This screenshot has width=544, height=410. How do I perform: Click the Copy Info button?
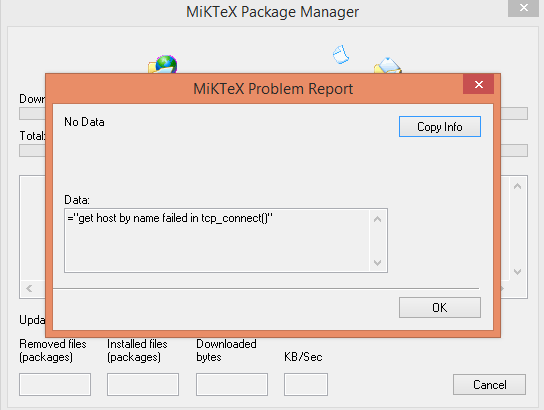440,127
